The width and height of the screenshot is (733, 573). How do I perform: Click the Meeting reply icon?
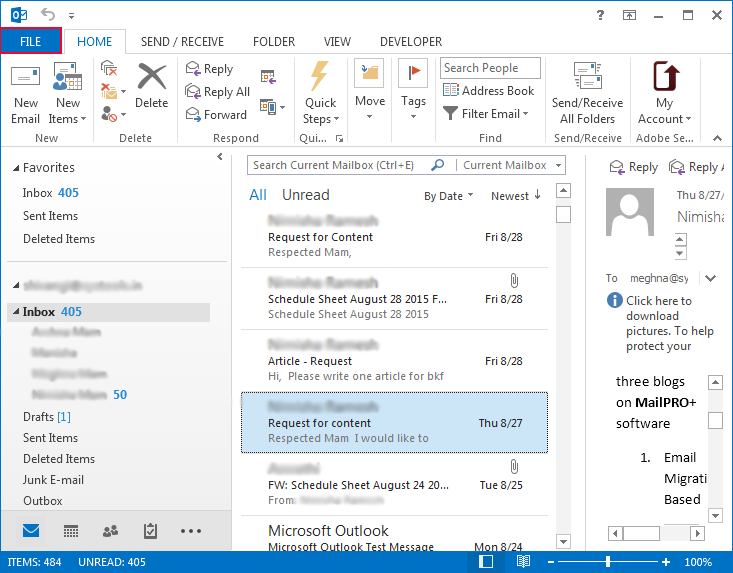tap(268, 77)
